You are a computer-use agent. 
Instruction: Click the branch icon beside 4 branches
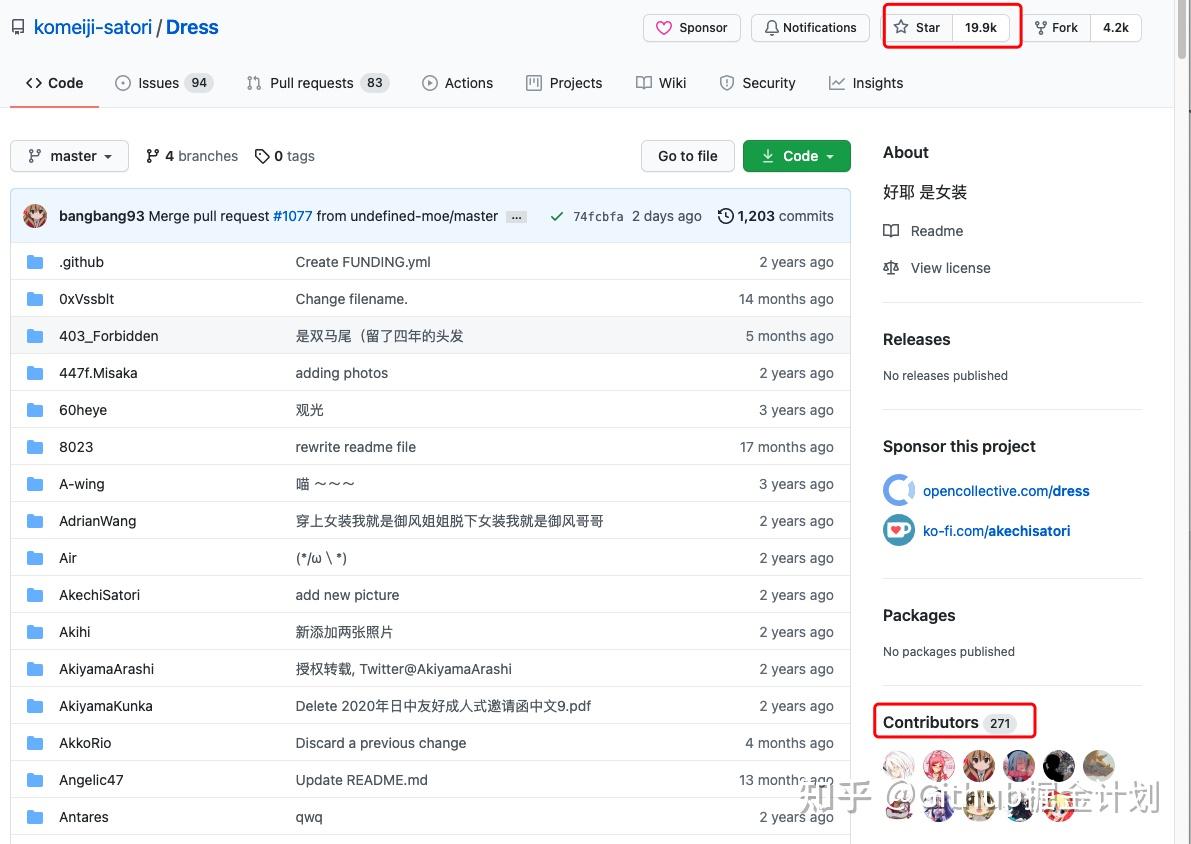[x=154, y=156]
